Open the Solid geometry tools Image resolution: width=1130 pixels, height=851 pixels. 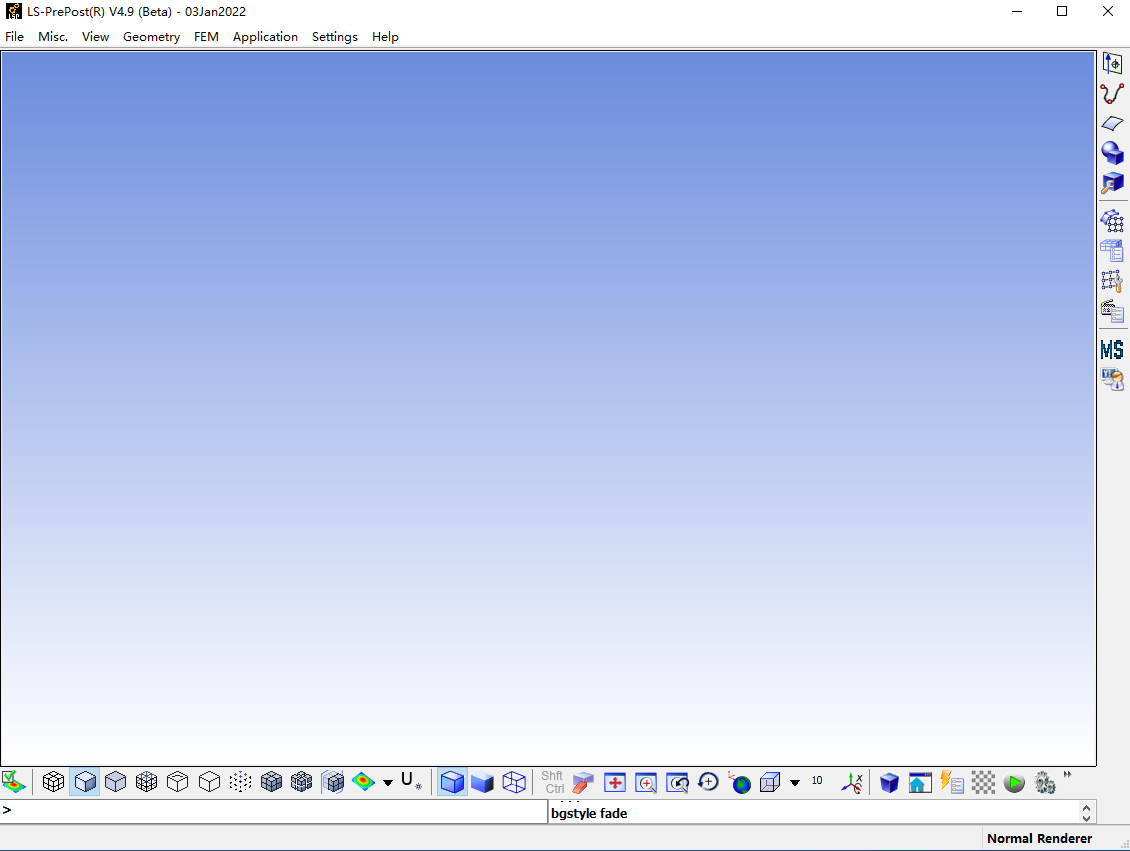point(1112,153)
